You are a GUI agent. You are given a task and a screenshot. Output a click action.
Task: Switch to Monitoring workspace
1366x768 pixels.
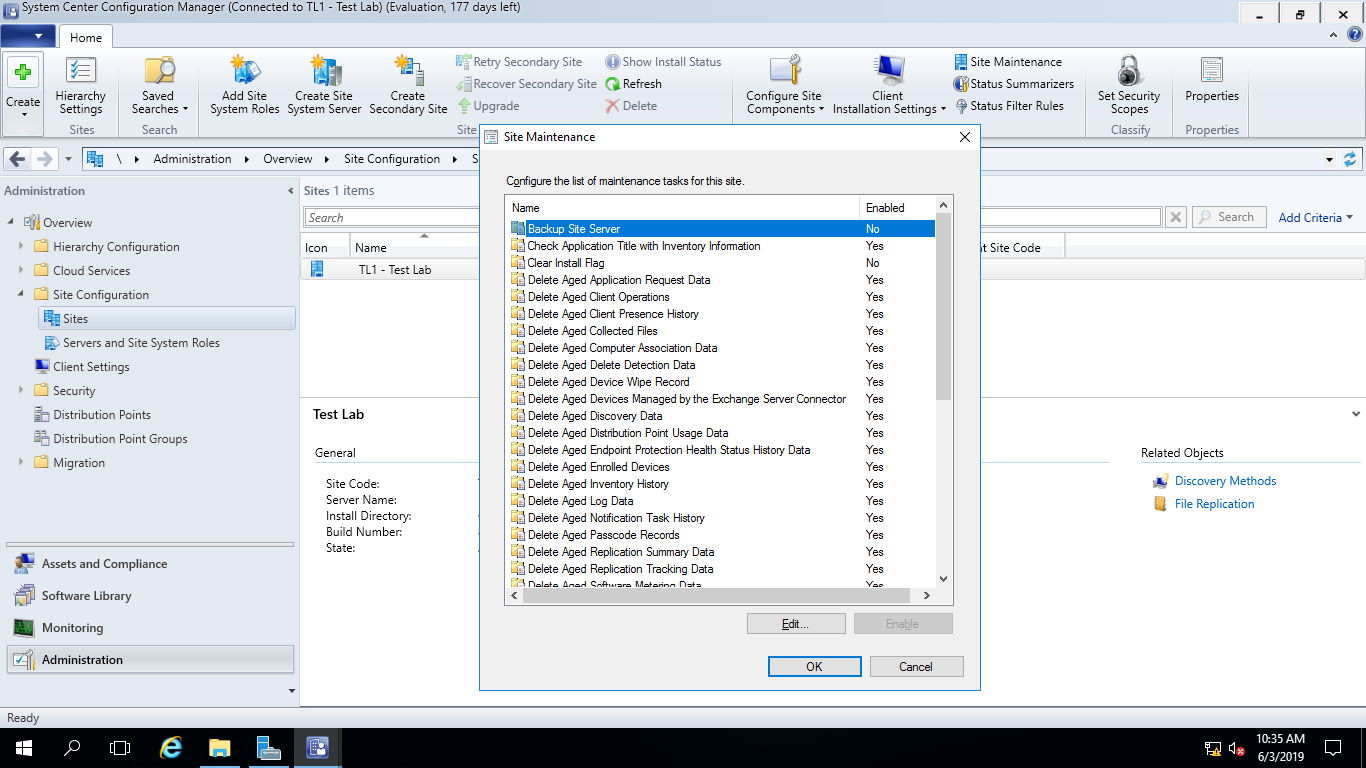coord(150,628)
